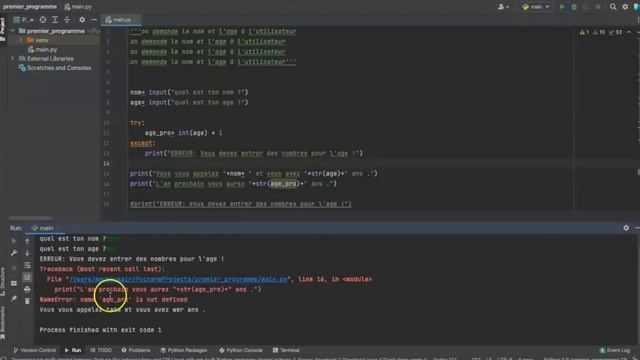The height and width of the screenshot is (360, 640).
Task: Expand all items in Project panel
Action: pos(55,20)
